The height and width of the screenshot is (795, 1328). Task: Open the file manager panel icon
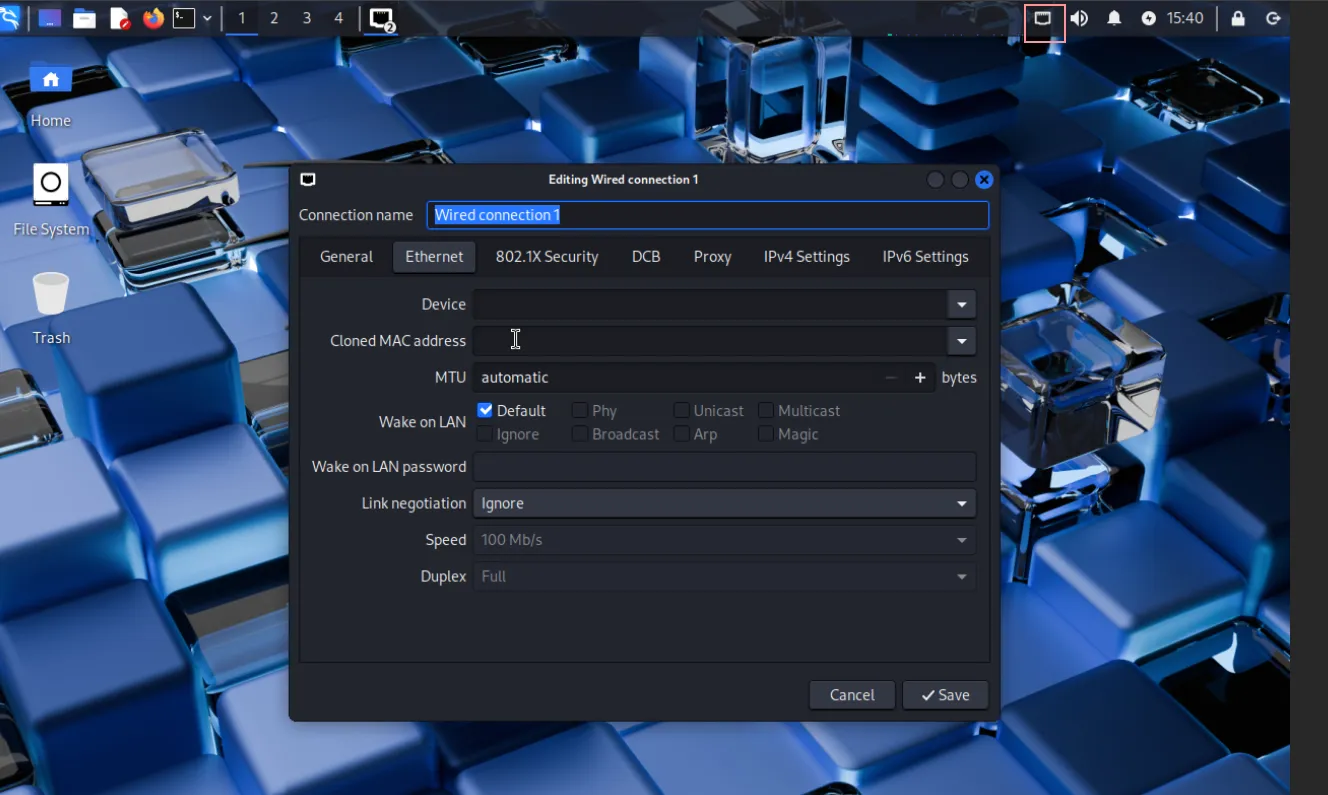click(84, 18)
